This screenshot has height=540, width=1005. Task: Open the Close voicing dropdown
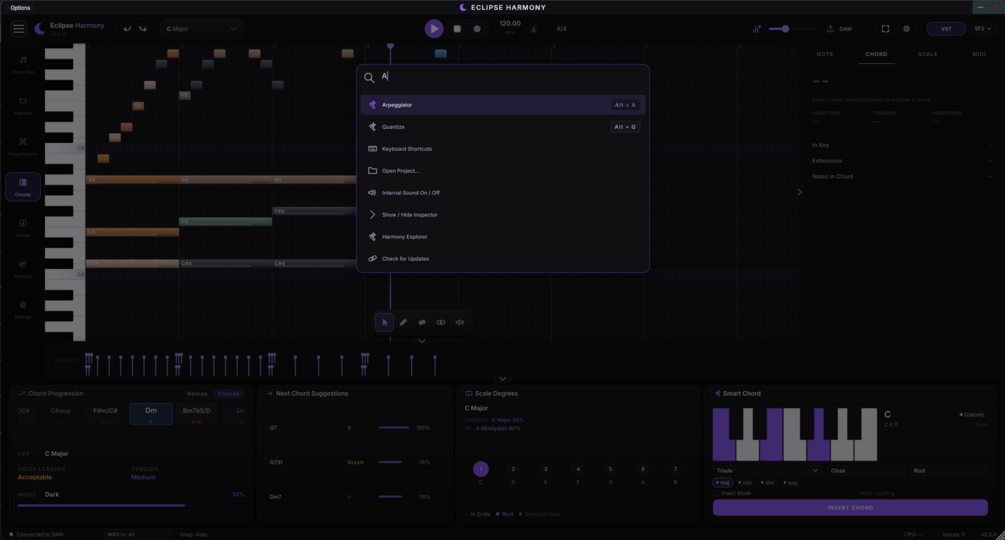pyautogui.click(x=866, y=470)
